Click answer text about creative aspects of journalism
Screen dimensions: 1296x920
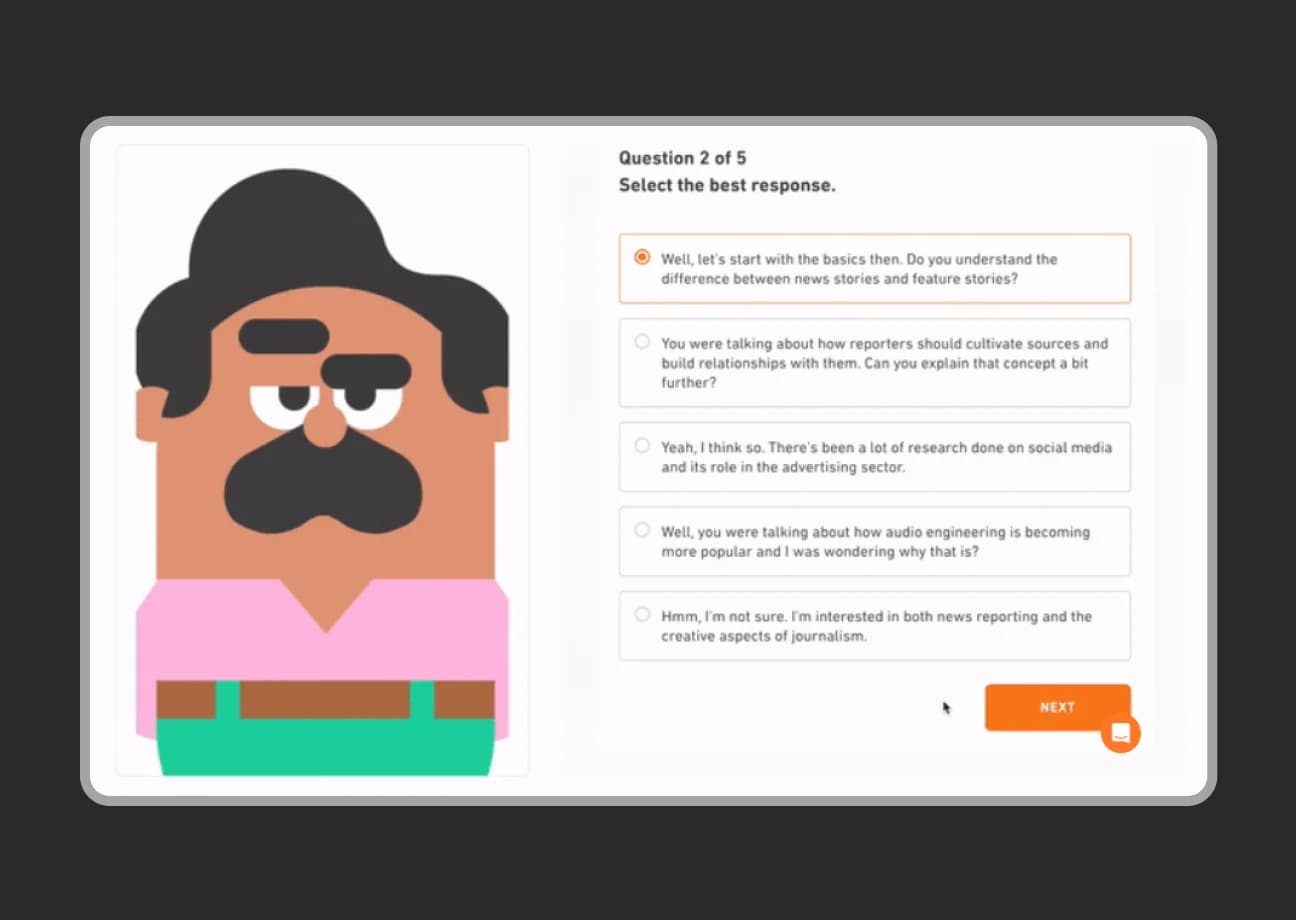876,626
